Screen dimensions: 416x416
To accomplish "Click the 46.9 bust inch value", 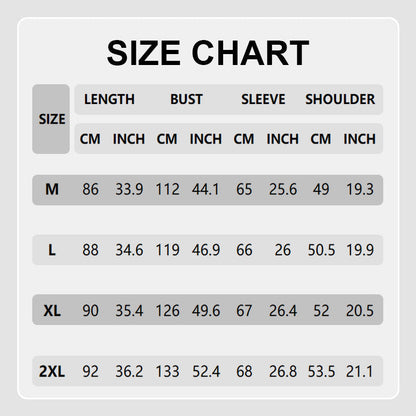I will point(206,250).
